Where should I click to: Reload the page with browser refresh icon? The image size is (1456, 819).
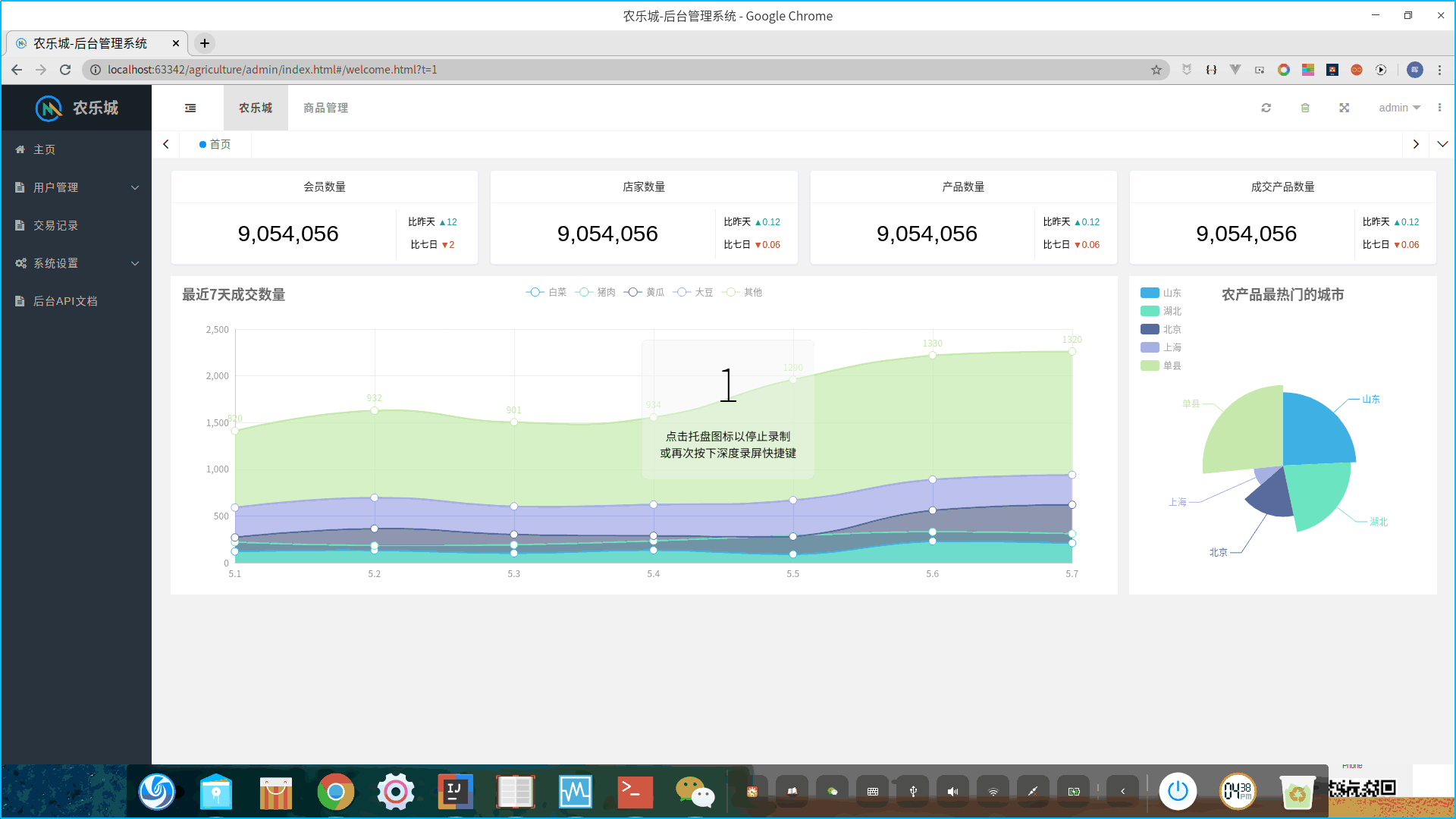coord(65,70)
